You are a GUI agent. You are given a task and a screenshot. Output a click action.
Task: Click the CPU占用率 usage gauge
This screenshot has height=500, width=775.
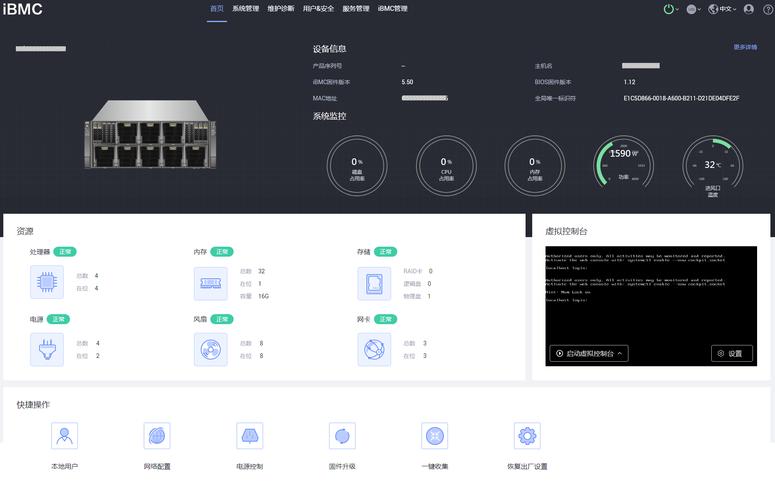pyautogui.click(x=446, y=166)
